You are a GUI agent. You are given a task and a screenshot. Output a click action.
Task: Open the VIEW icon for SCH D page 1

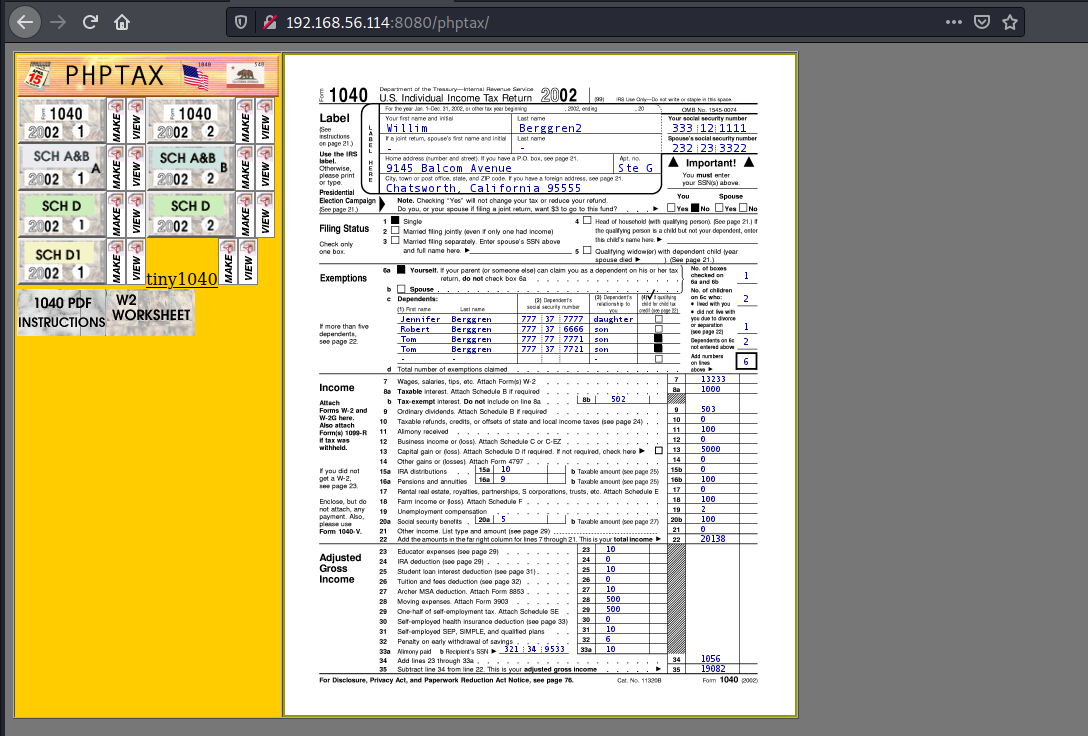point(136,214)
